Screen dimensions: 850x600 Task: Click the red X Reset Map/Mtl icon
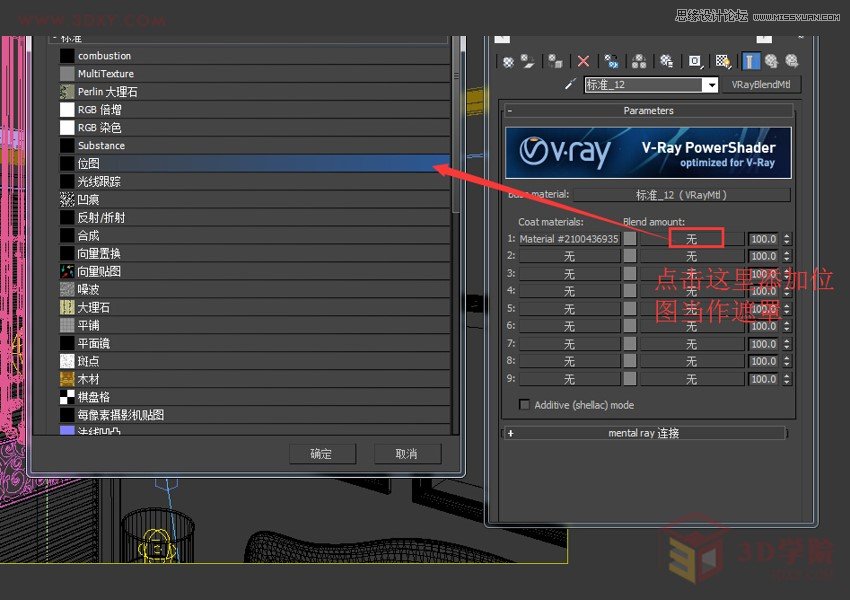pyautogui.click(x=583, y=62)
